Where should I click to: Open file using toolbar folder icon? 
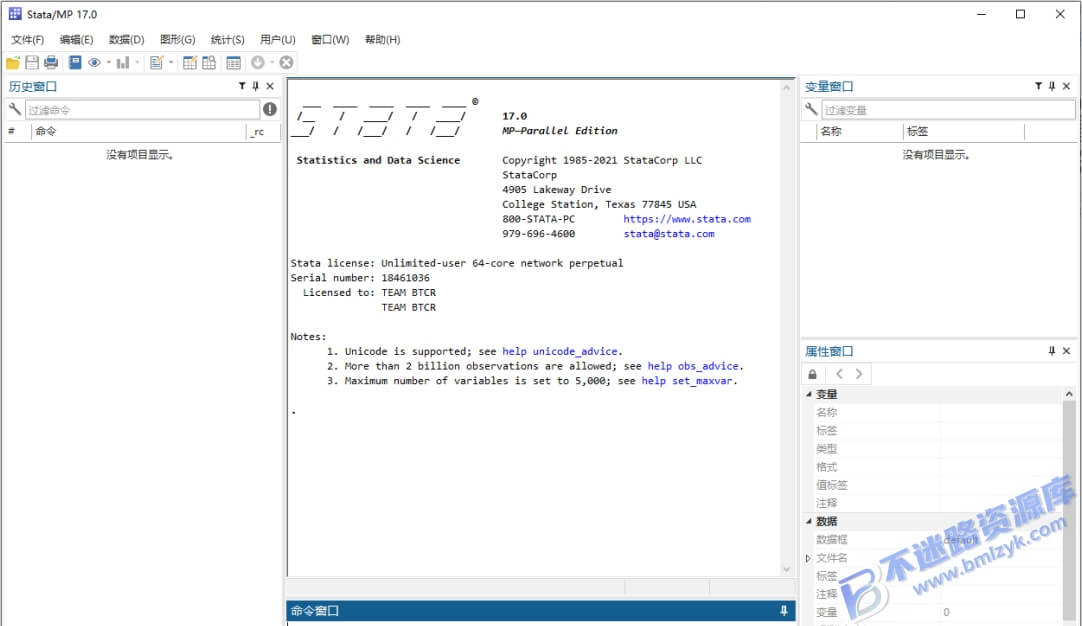[12, 63]
